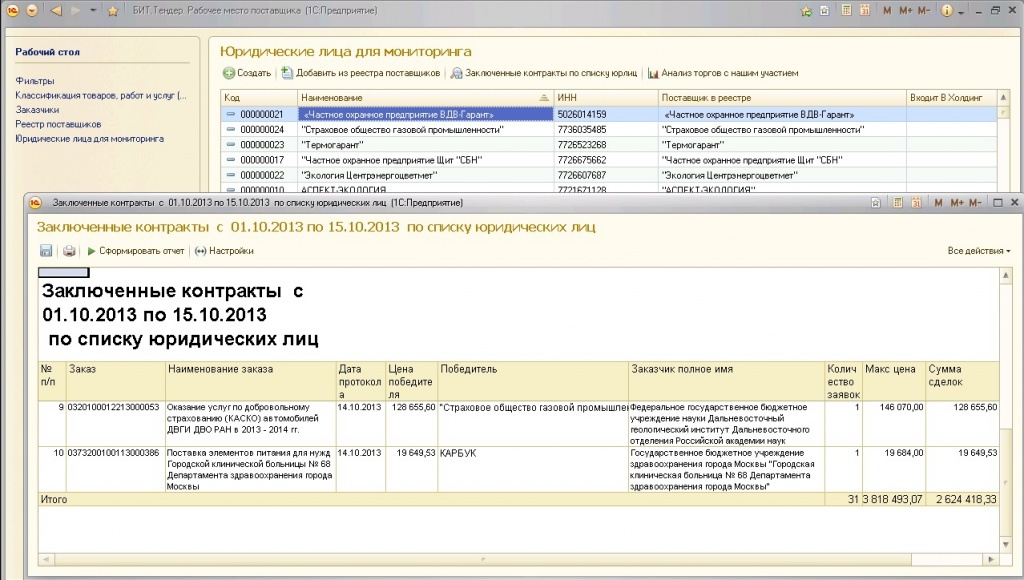The height and width of the screenshot is (580, 1024).
Task: Open 'Анализ торгов с нашим участием'
Action: pyautogui.click(x=723, y=73)
